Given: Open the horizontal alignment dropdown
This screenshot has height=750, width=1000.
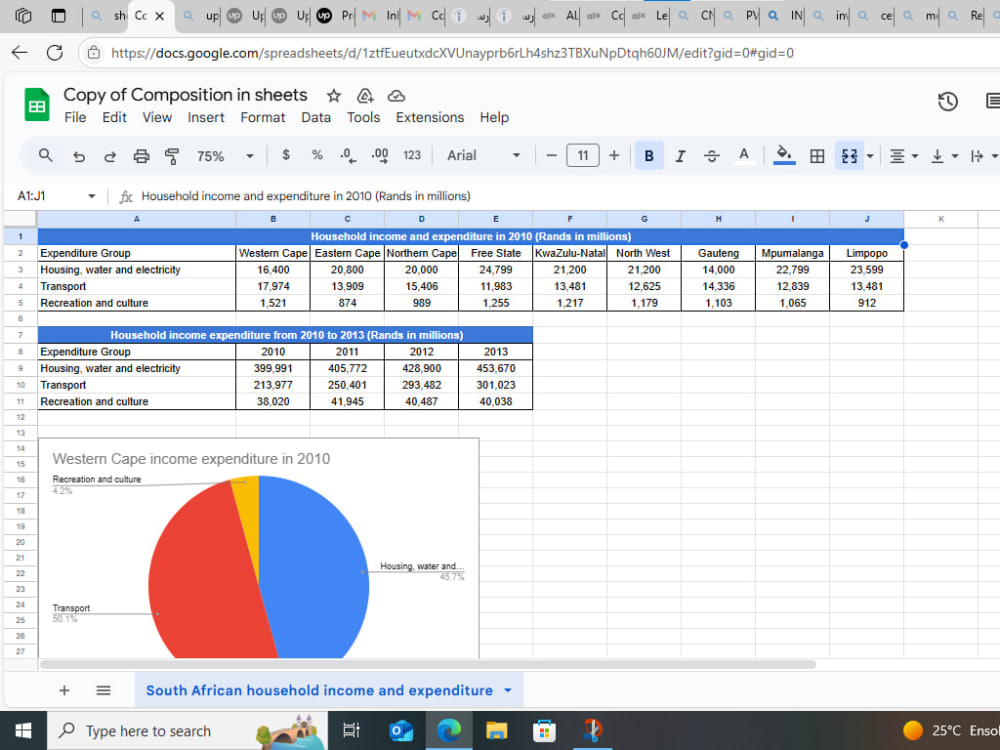Looking at the screenshot, I should [x=902, y=156].
